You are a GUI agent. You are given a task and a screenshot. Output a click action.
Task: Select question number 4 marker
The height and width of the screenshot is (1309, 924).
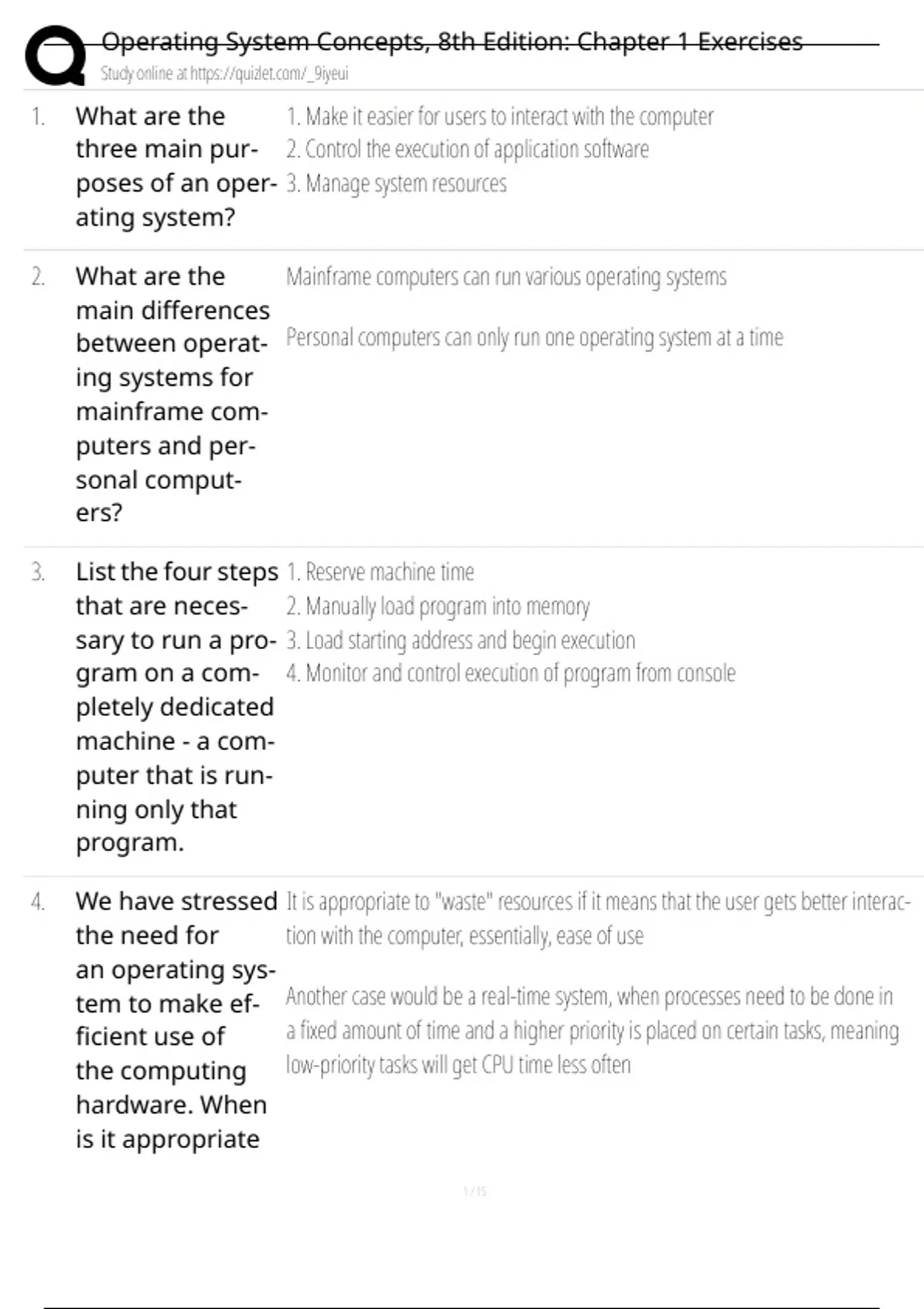coord(38,902)
